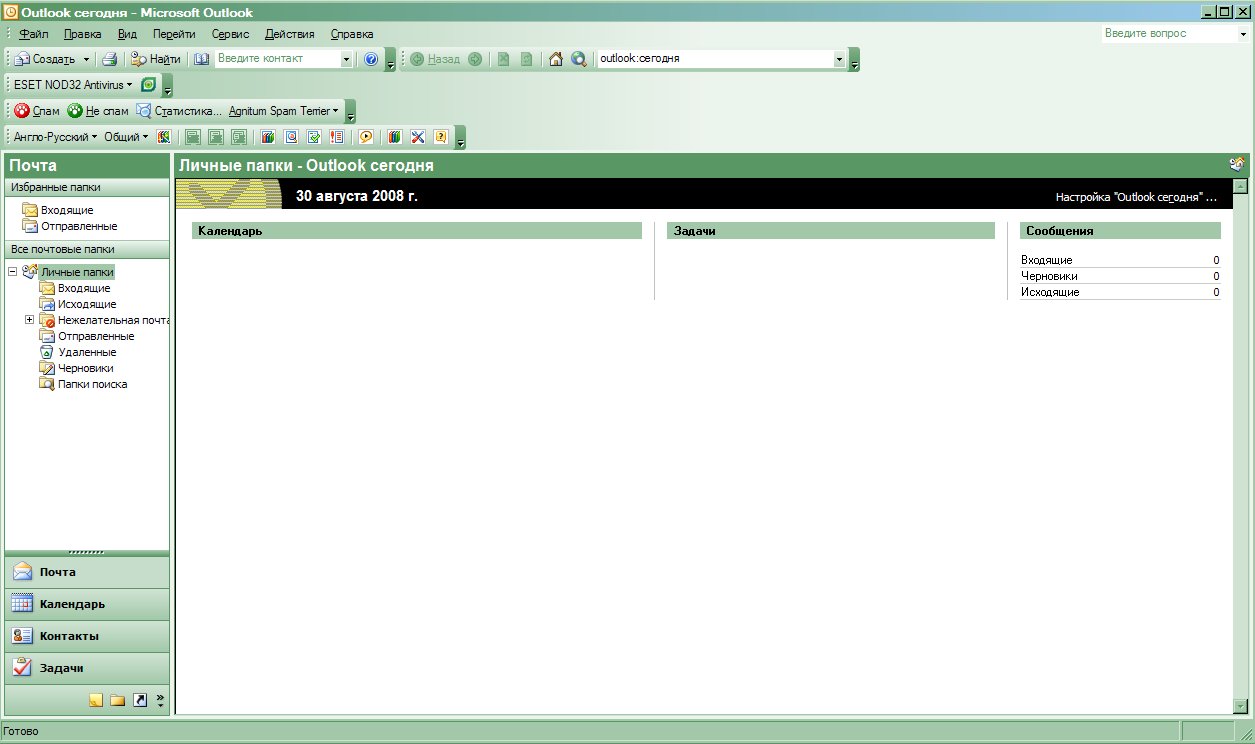Click the scrollbar down arrow
The width and height of the screenshot is (1255, 744).
pyautogui.click(x=1241, y=705)
